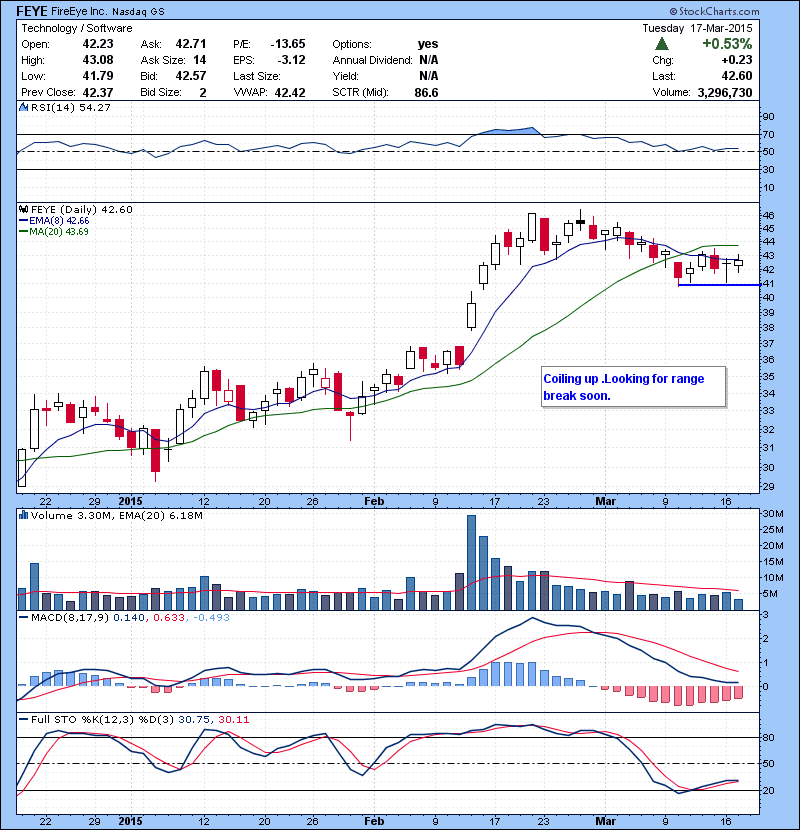
Task: Click the FEYE (Daily) 42.60 chart label
Action: click(x=82, y=209)
